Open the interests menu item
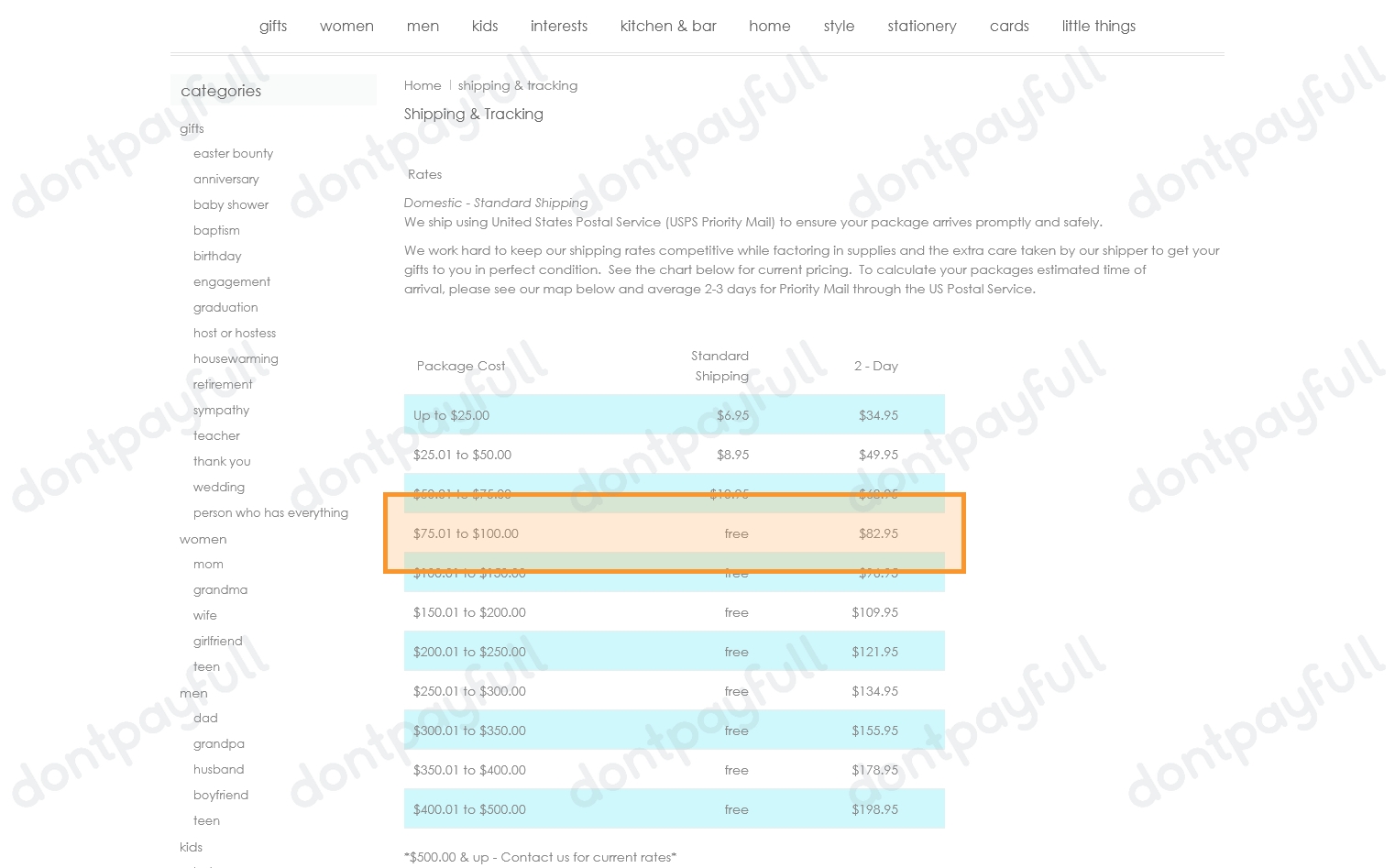Screen dimensions: 1395x868 (x=559, y=27)
